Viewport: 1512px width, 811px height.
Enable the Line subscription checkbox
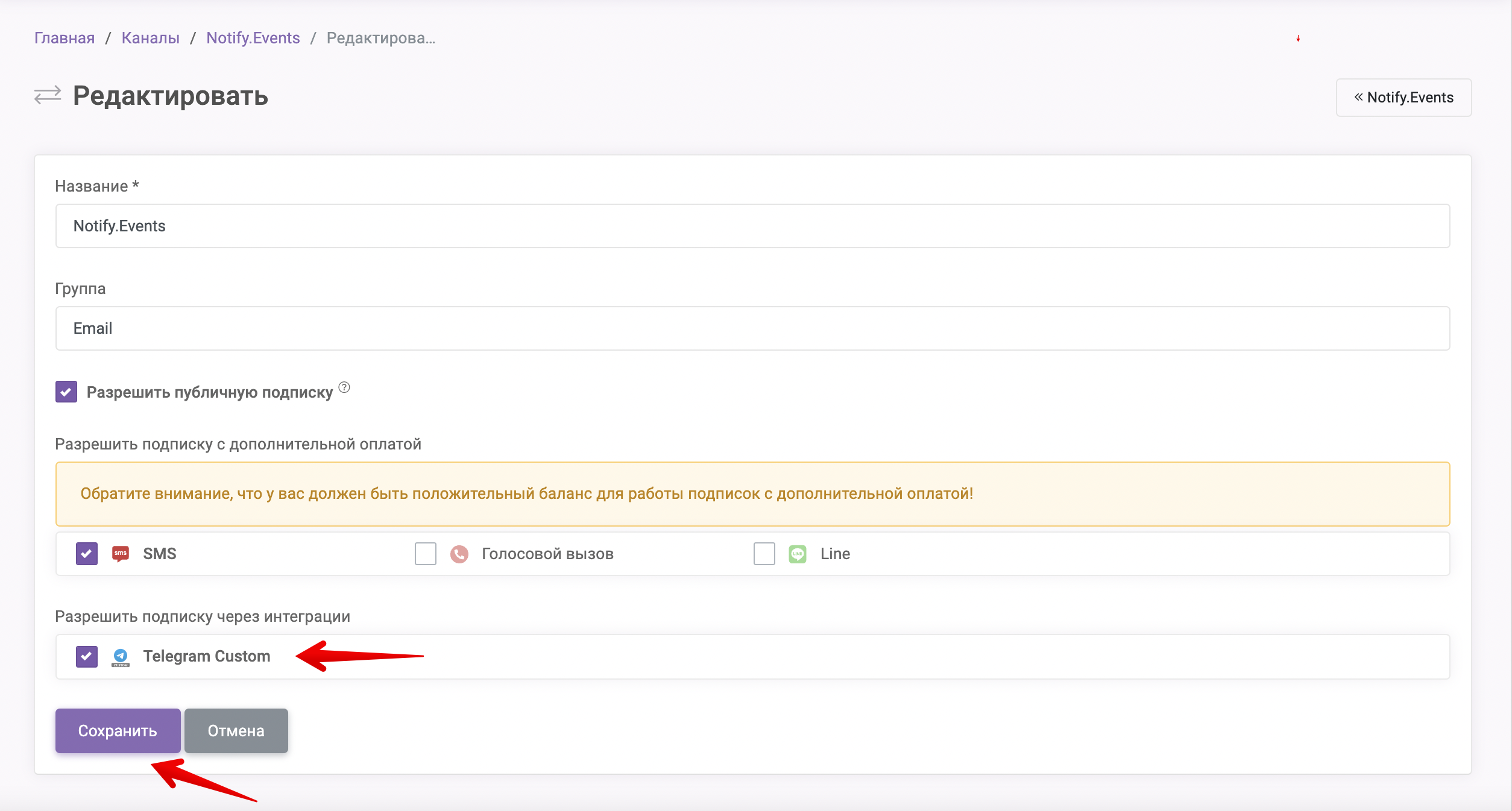765,553
